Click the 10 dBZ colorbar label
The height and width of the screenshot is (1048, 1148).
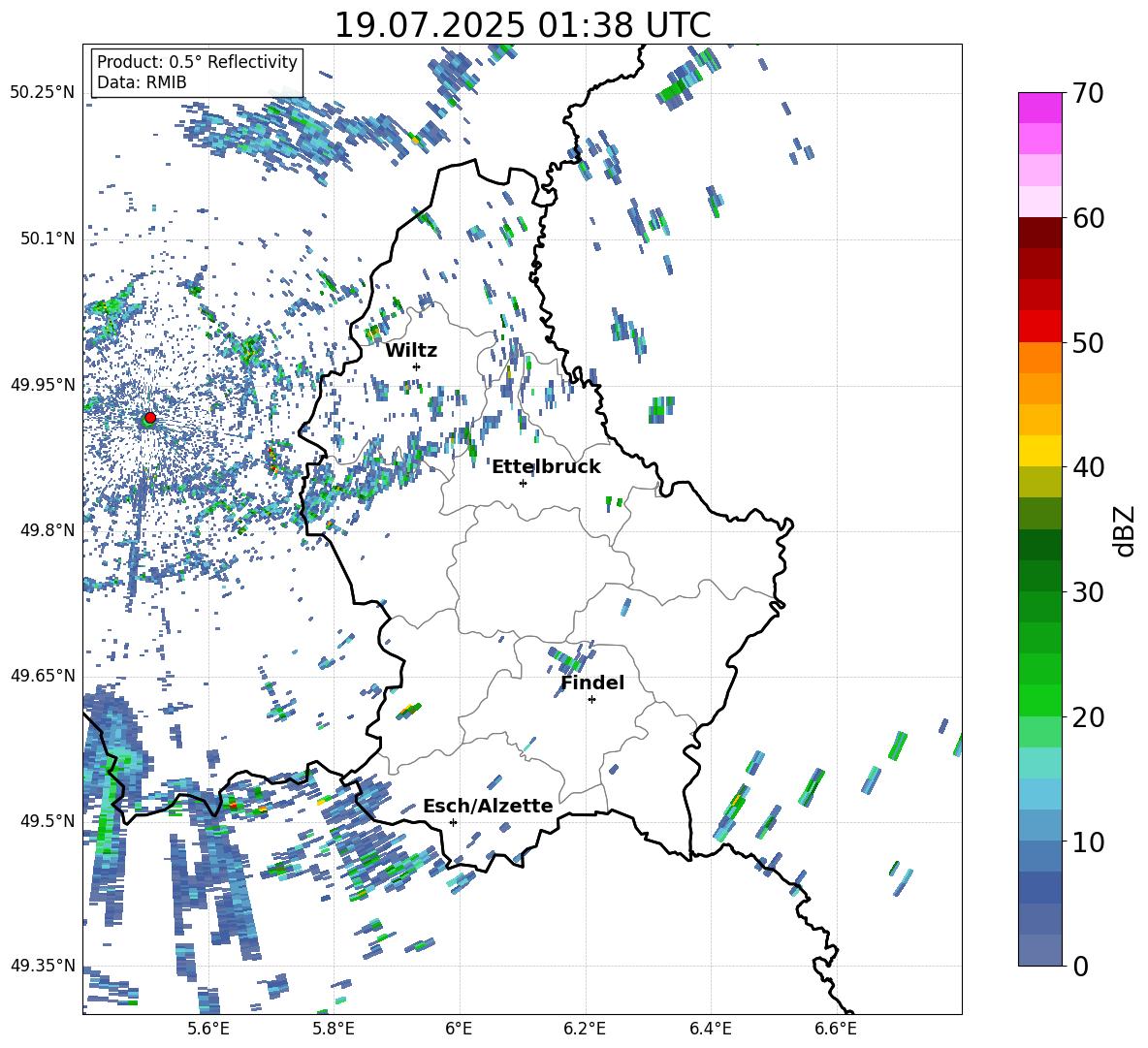click(1089, 842)
